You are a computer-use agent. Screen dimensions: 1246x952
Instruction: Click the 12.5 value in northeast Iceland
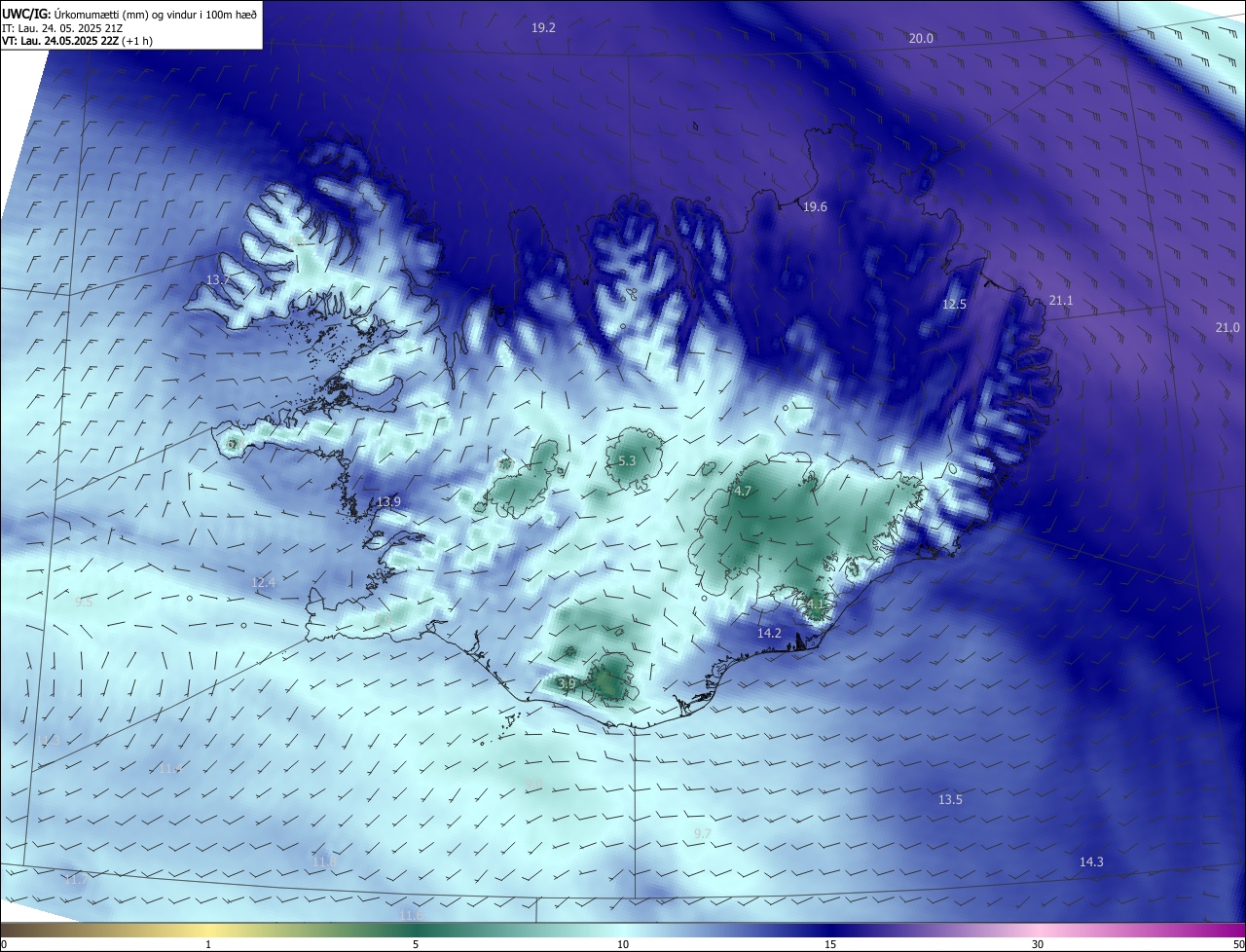954,305
